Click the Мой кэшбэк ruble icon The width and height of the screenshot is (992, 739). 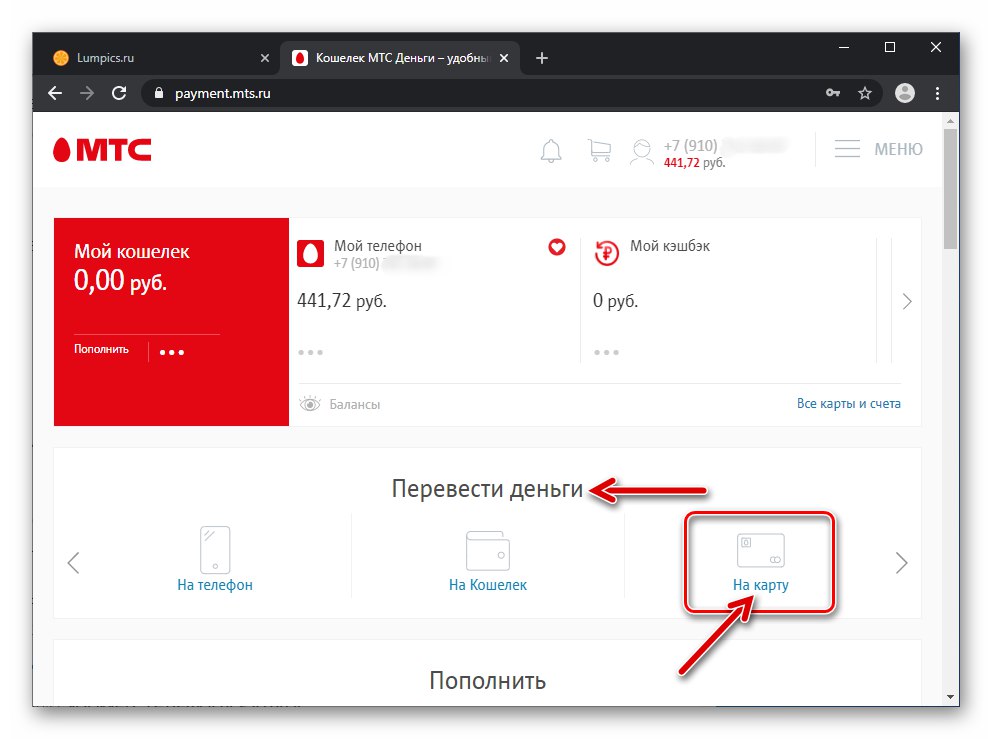pos(606,254)
